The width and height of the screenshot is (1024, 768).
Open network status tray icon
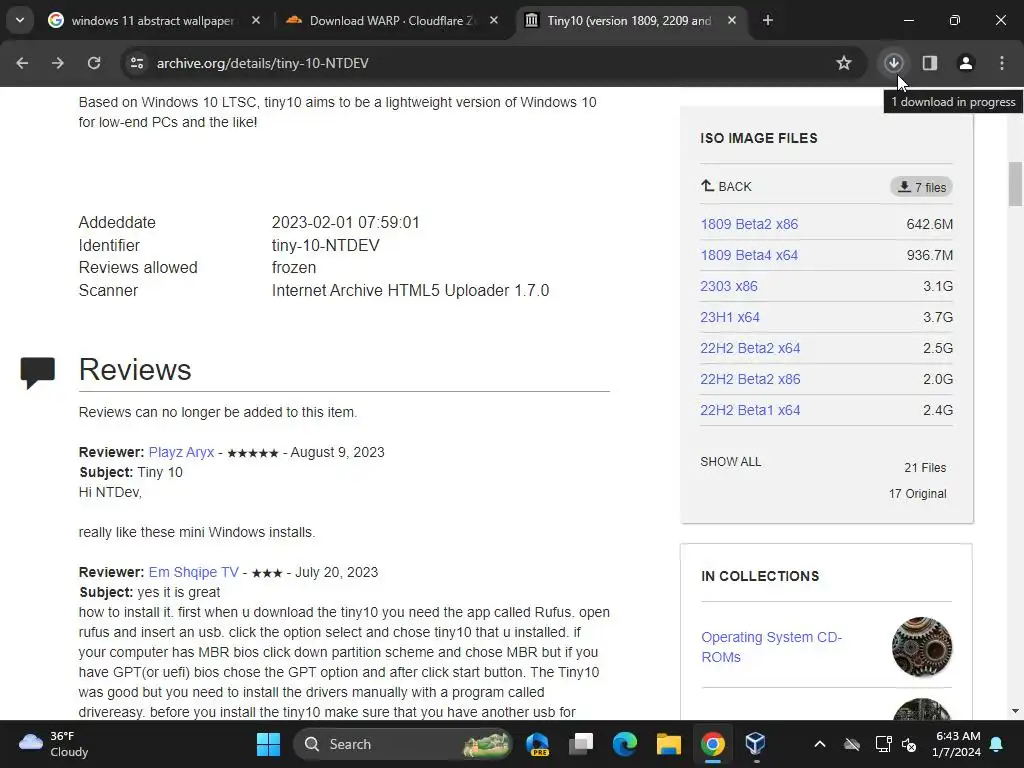click(884, 744)
